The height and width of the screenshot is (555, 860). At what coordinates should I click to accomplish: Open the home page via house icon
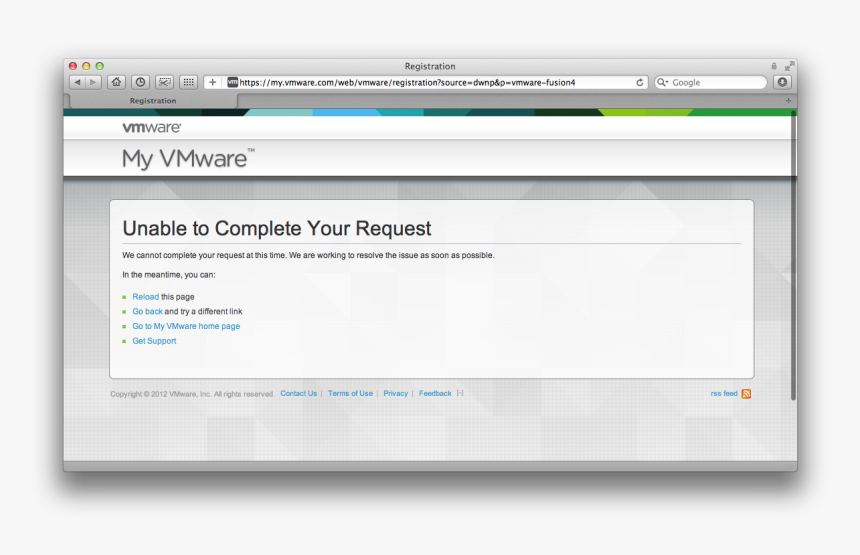(117, 82)
